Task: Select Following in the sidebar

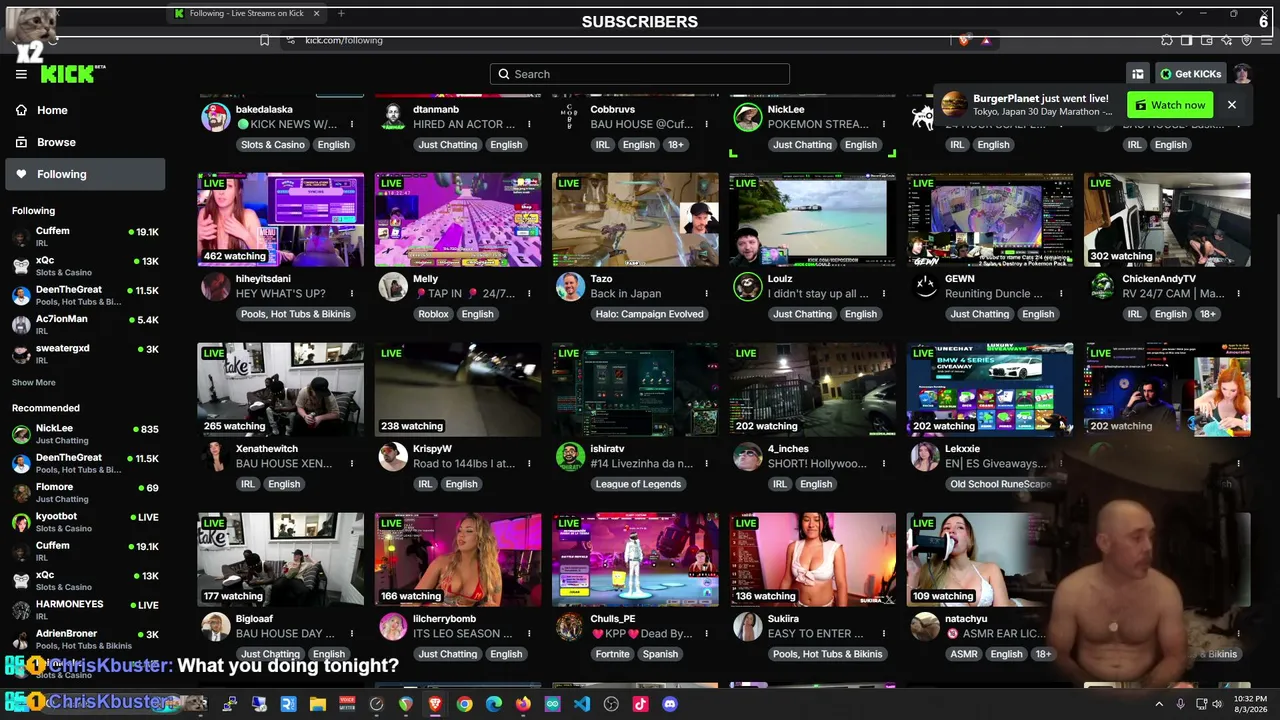Action: pyautogui.click(x=83, y=174)
